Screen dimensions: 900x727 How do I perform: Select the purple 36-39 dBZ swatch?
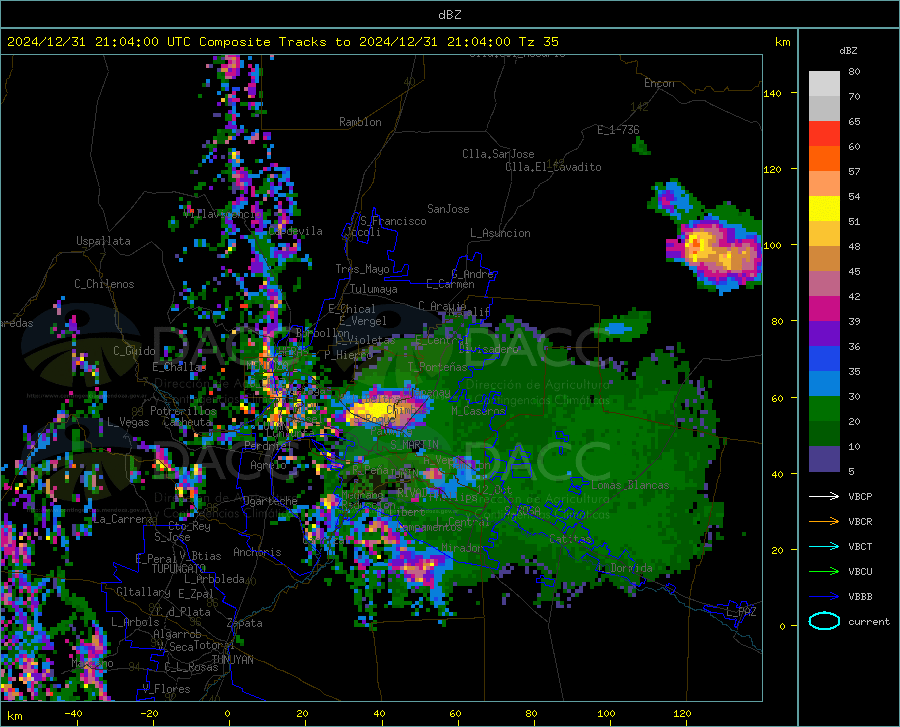(x=824, y=334)
